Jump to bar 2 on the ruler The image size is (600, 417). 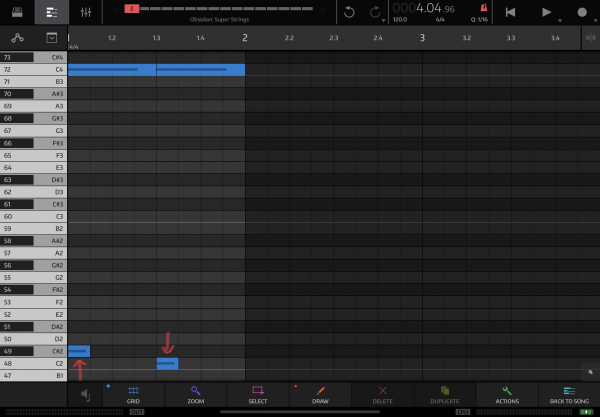click(x=245, y=37)
